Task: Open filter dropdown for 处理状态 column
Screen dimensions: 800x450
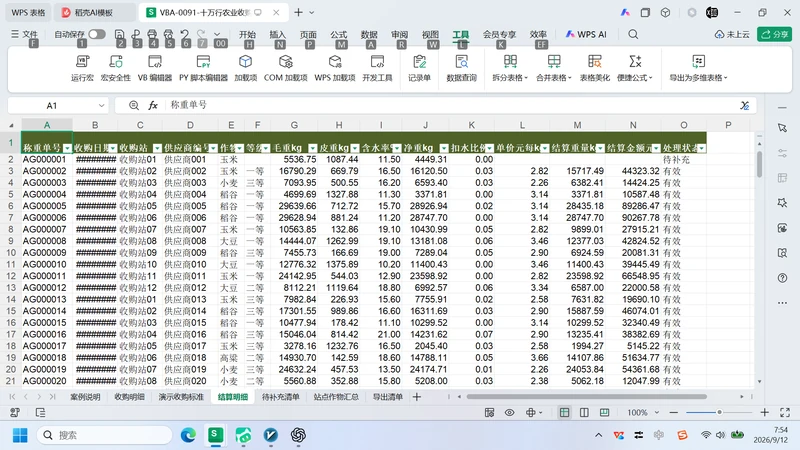Action: point(702,148)
